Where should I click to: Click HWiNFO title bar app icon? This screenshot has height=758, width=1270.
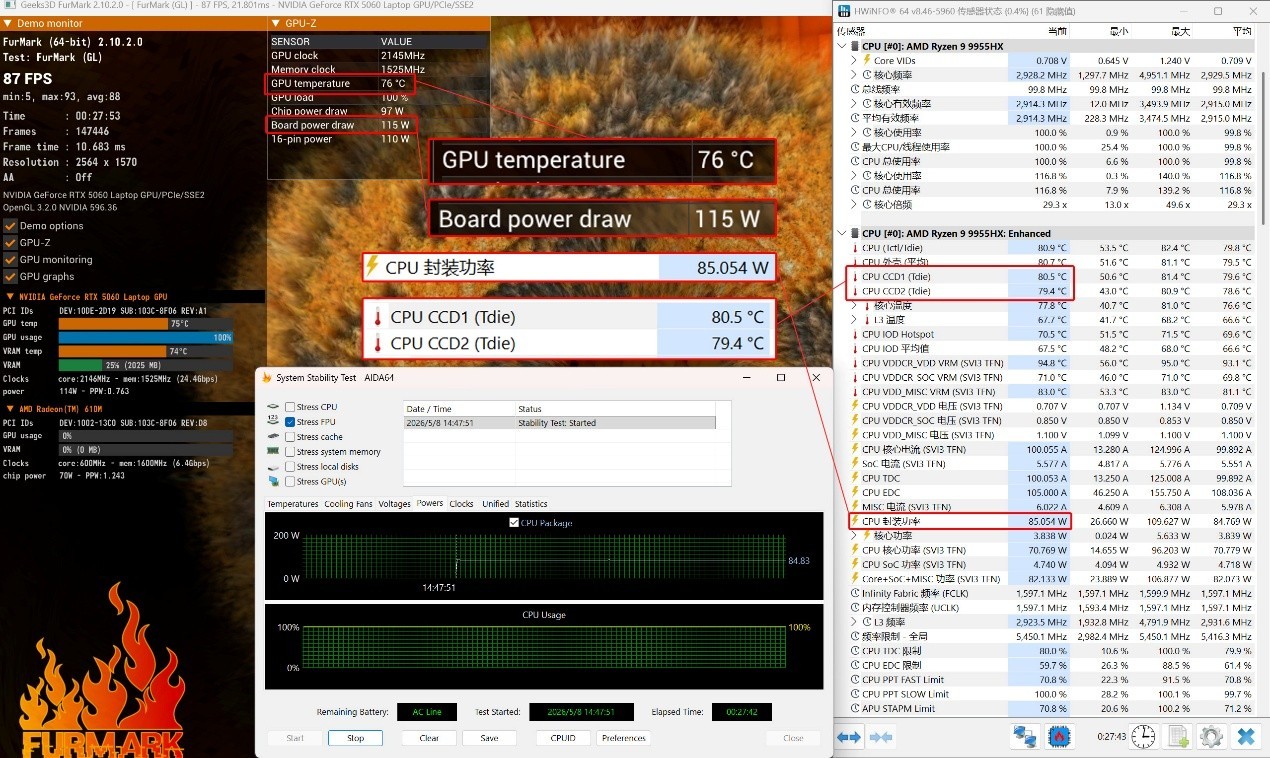(845, 11)
